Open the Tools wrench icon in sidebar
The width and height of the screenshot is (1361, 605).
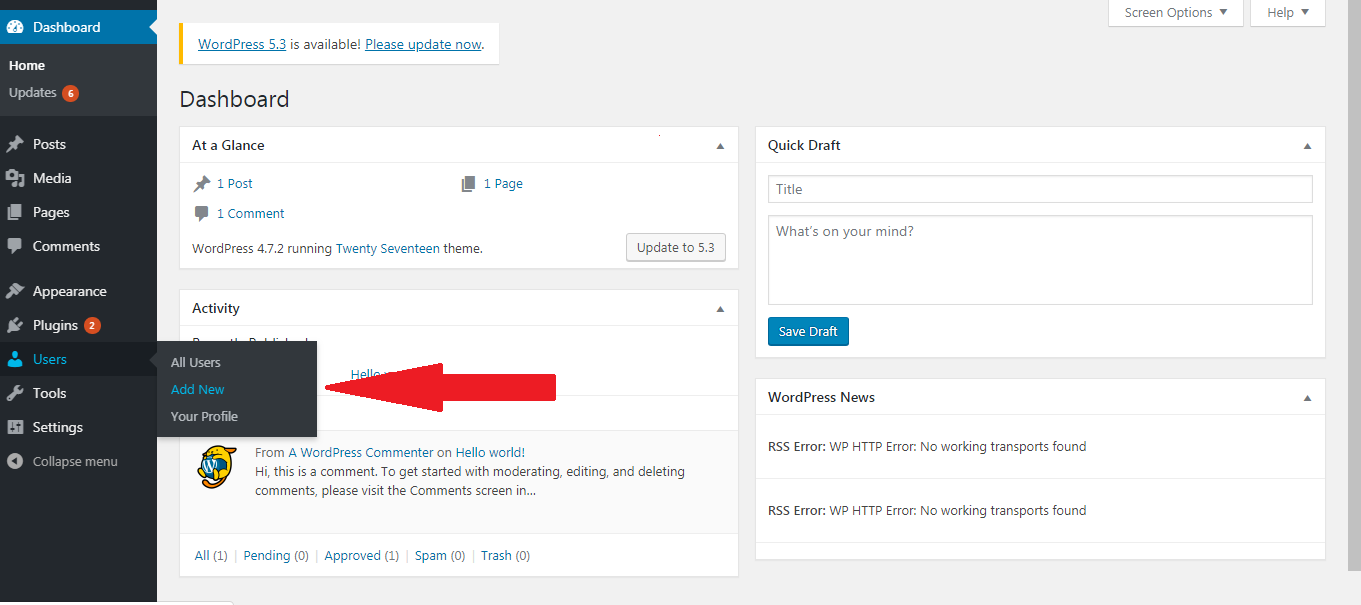pyautogui.click(x=15, y=393)
